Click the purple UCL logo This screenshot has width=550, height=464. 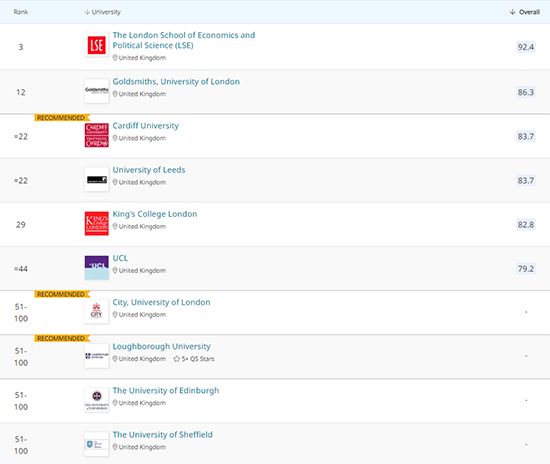coord(96,268)
